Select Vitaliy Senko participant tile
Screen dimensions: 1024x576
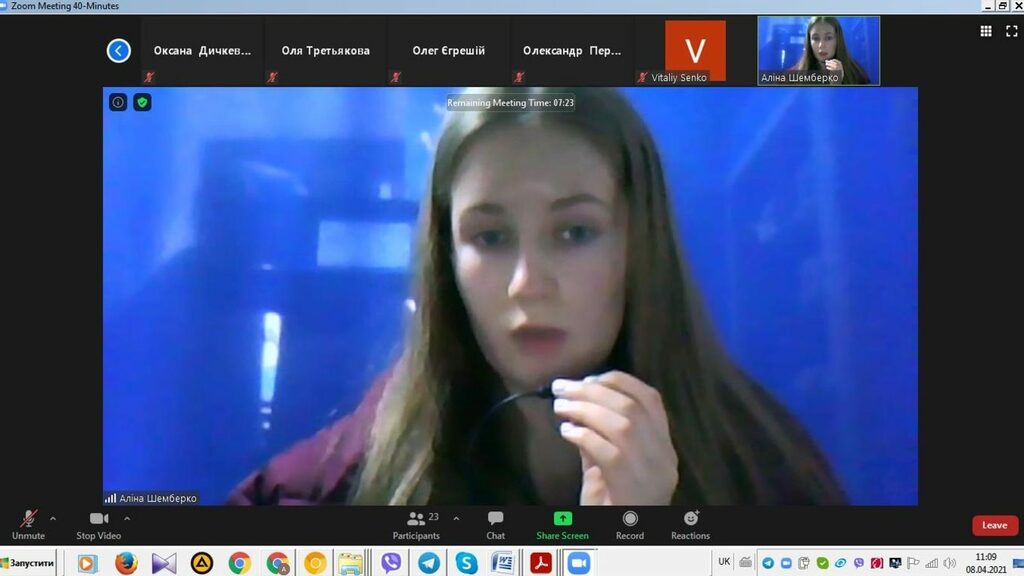pyautogui.click(x=695, y=51)
